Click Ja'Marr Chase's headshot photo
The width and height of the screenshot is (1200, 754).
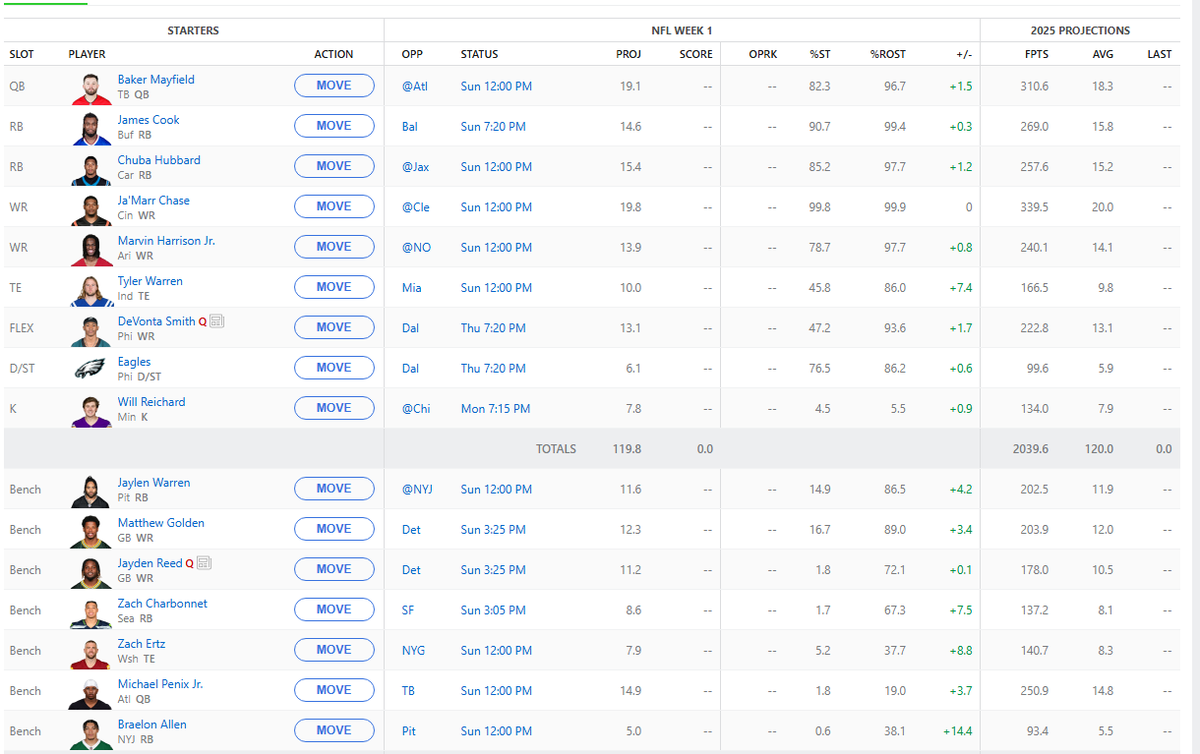coord(91,208)
